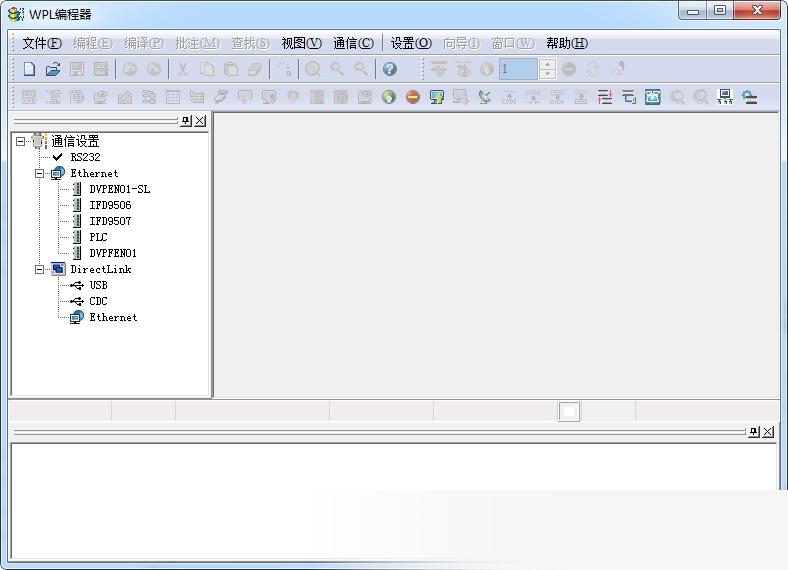Image resolution: width=788 pixels, height=570 pixels.
Task: Click the grayed-out 编译(P) menu
Action: point(144,43)
